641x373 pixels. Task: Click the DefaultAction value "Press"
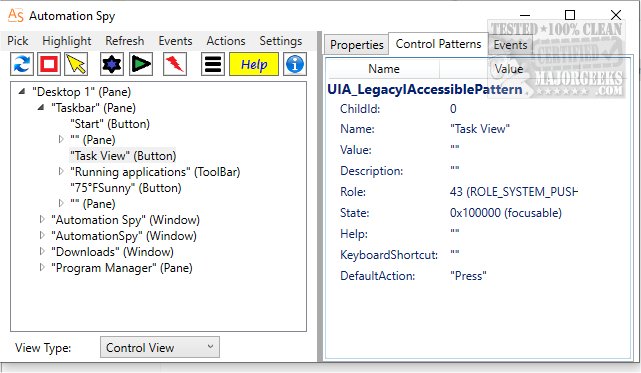pyautogui.click(x=468, y=276)
